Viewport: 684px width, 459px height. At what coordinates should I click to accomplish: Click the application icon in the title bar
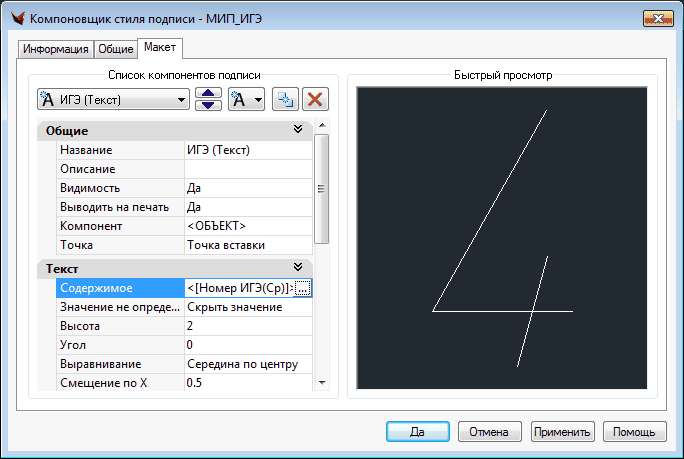[16, 18]
